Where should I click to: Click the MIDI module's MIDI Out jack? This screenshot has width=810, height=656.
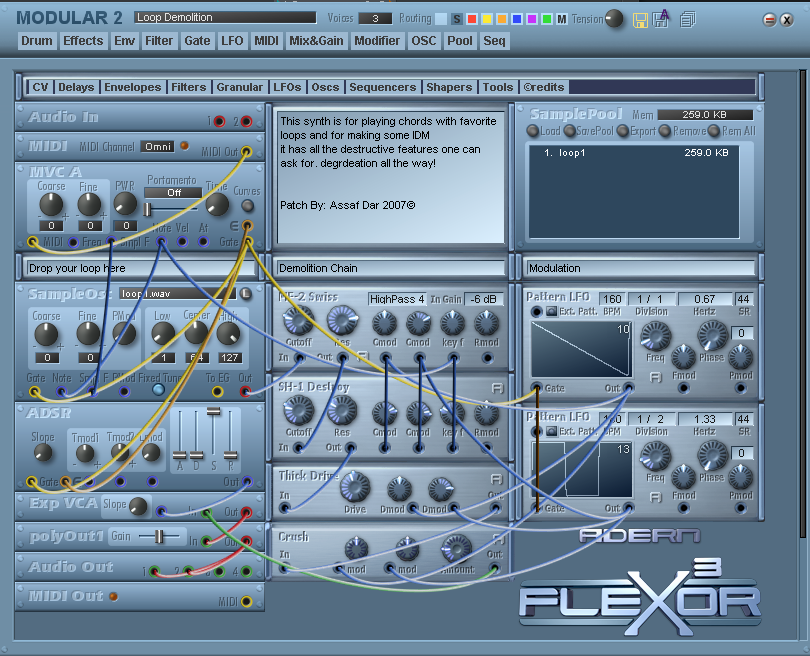(x=246, y=152)
